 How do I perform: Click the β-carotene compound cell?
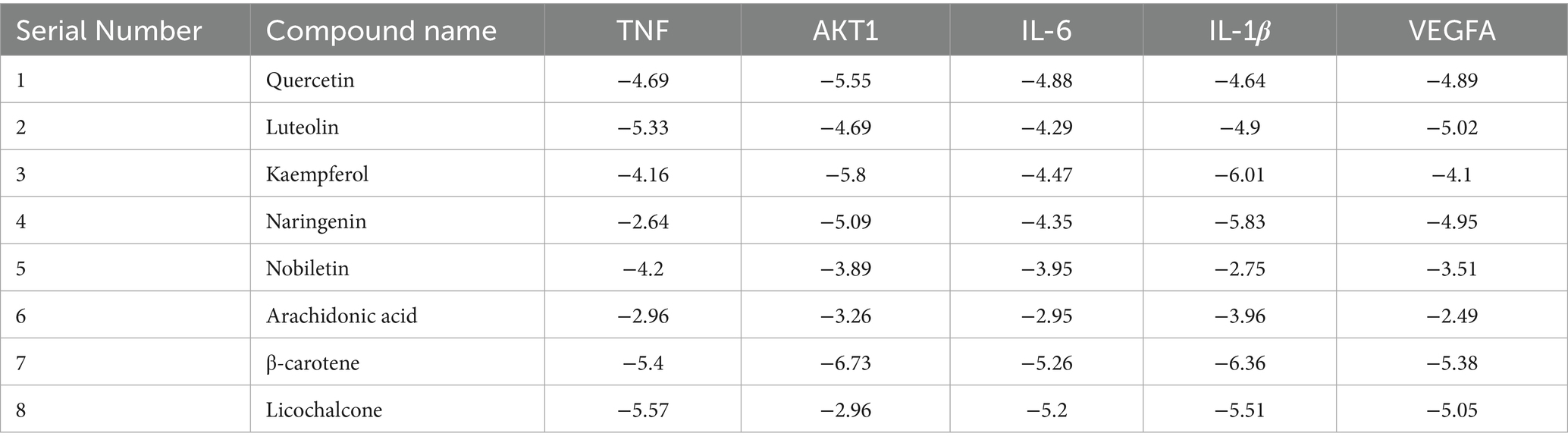pyautogui.click(x=312, y=363)
